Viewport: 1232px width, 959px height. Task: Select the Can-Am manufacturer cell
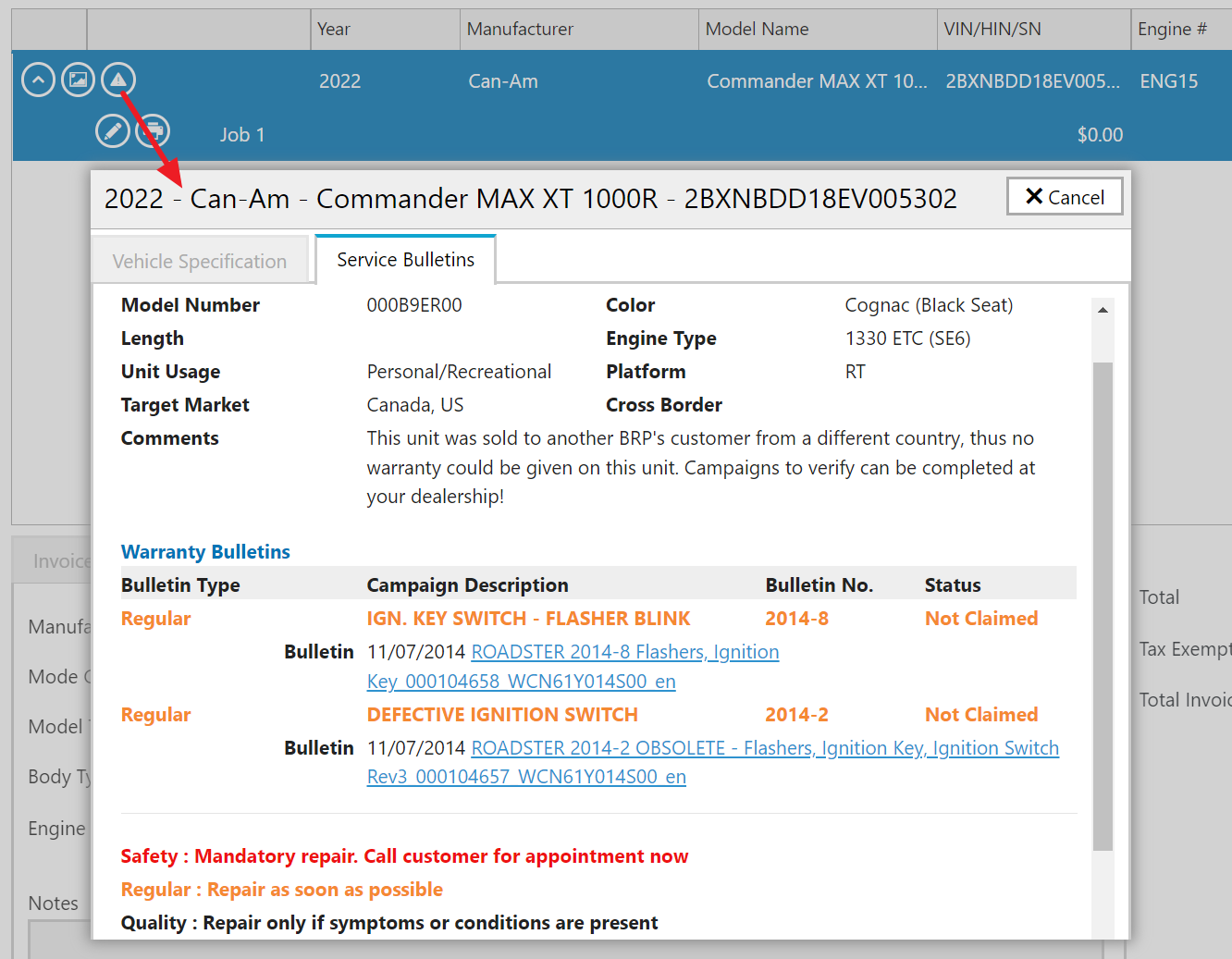503,81
